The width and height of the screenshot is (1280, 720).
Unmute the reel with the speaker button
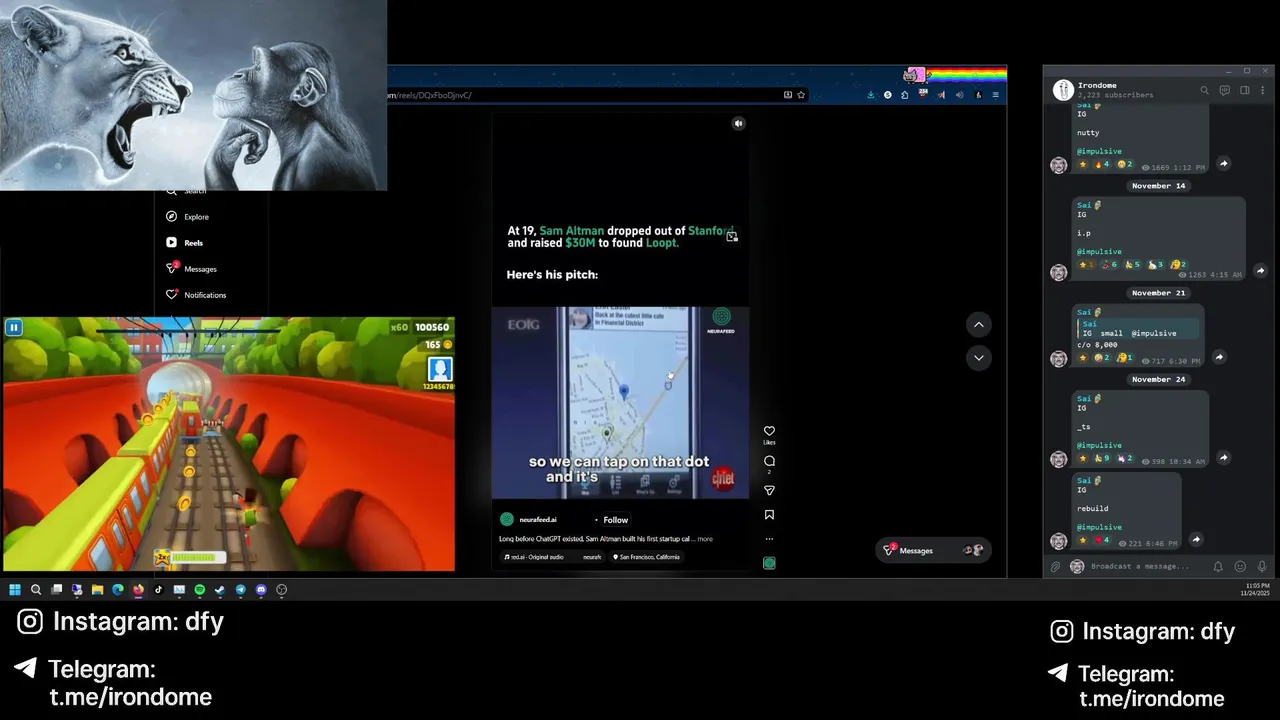(x=738, y=123)
